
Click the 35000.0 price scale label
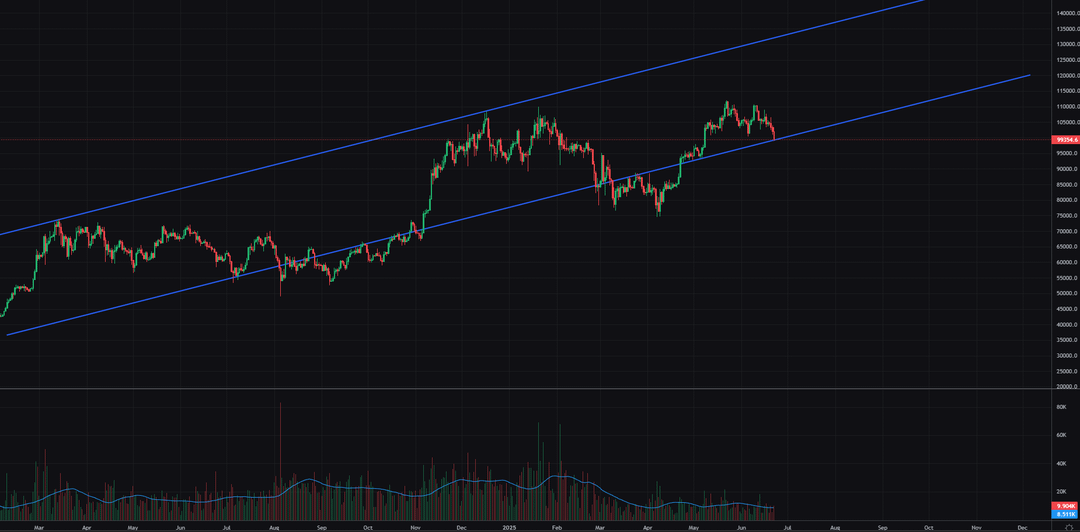pyautogui.click(x=1066, y=340)
